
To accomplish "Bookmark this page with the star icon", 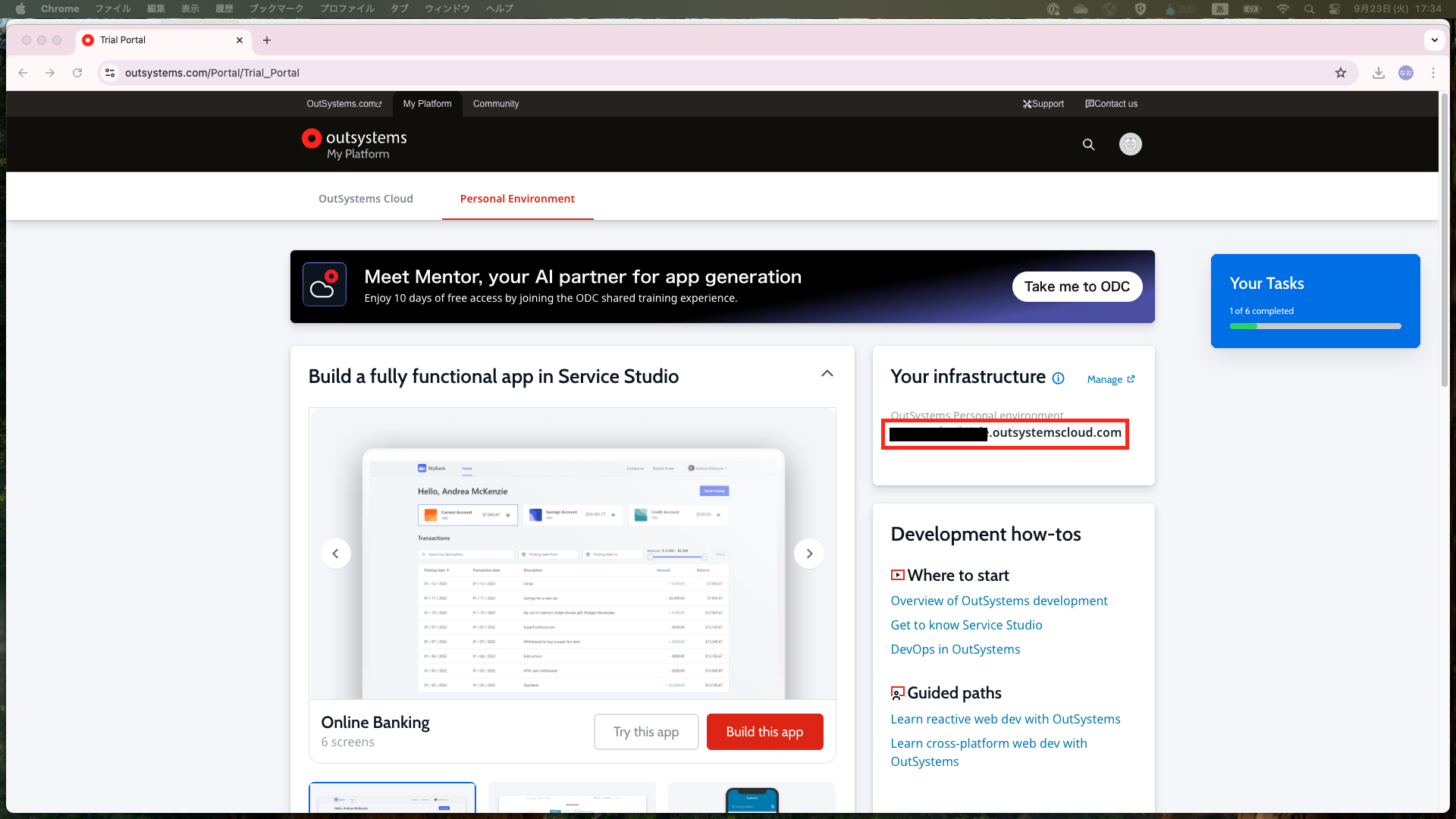I will tap(1341, 73).
